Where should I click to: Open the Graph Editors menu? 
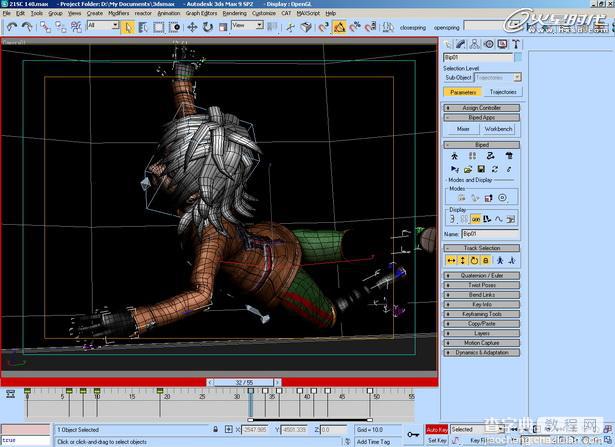click(201, 13)
